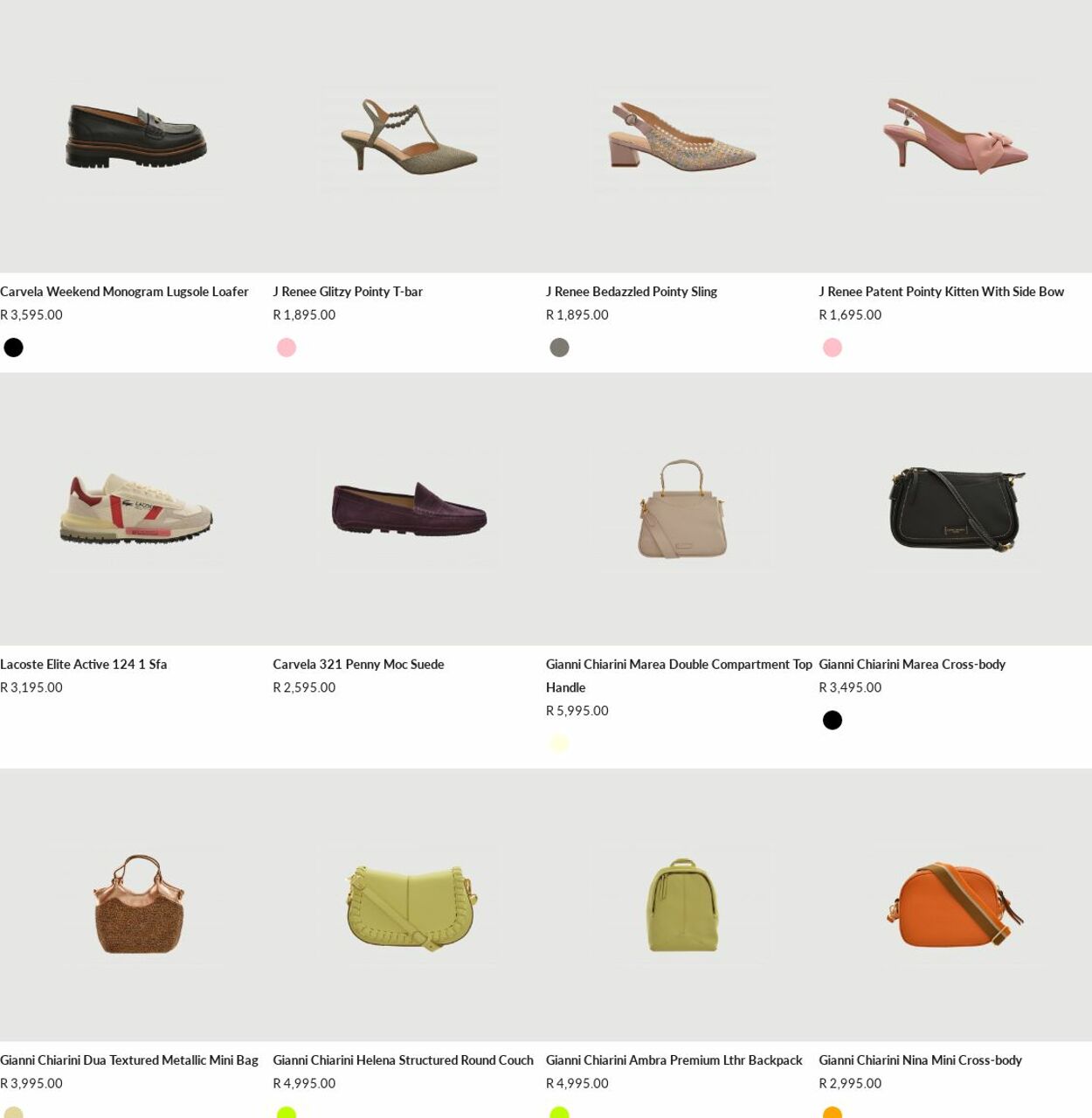Select black swatch under Marea Cross-body
The width and height of the screenshot is (1092, 1118).
pos(833,721)
